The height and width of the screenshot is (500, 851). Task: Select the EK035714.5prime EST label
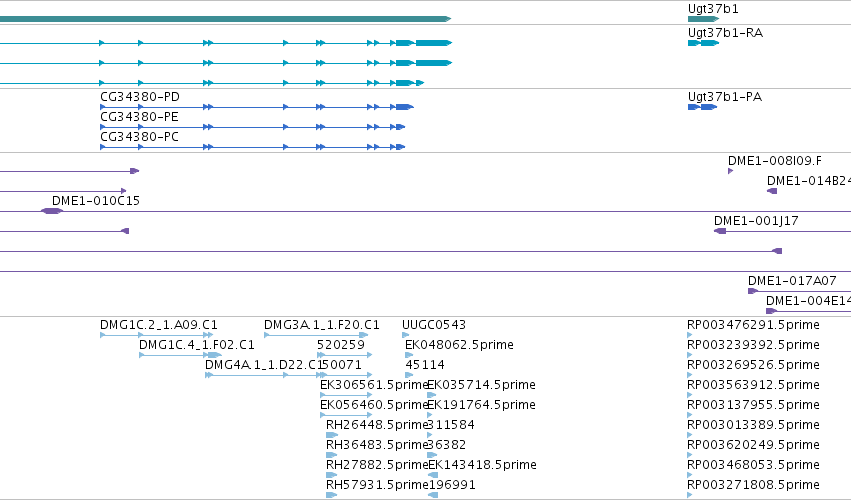(x=481, y=385)
